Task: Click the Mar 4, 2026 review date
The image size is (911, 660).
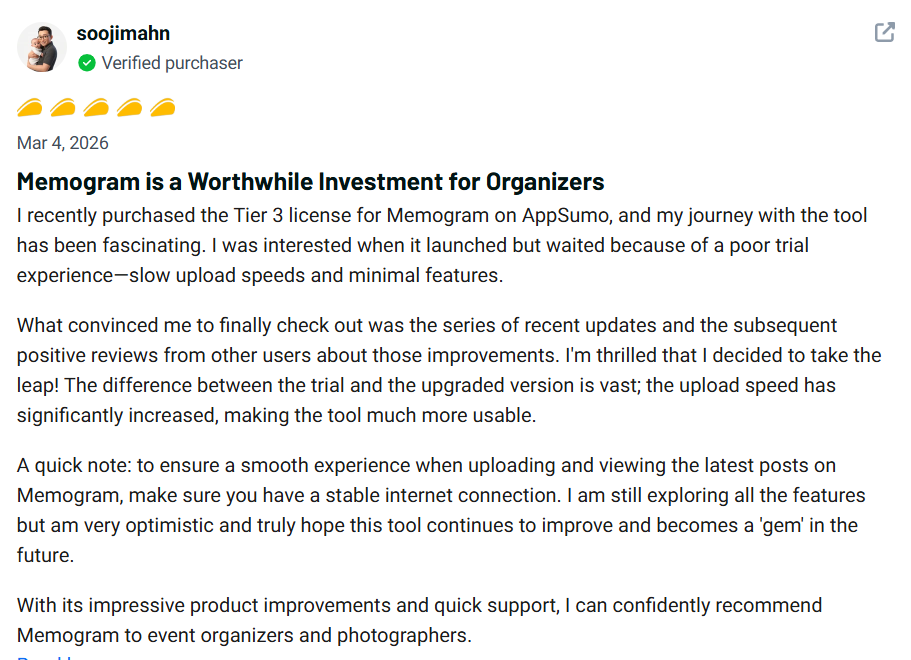Action: tap(63, 143)
